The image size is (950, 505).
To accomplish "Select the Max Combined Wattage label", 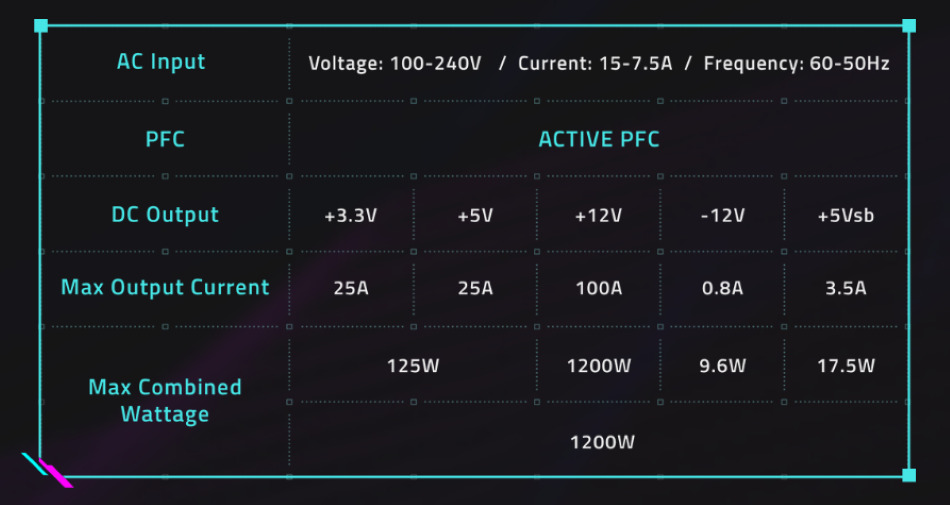I will tap(165, 400).
